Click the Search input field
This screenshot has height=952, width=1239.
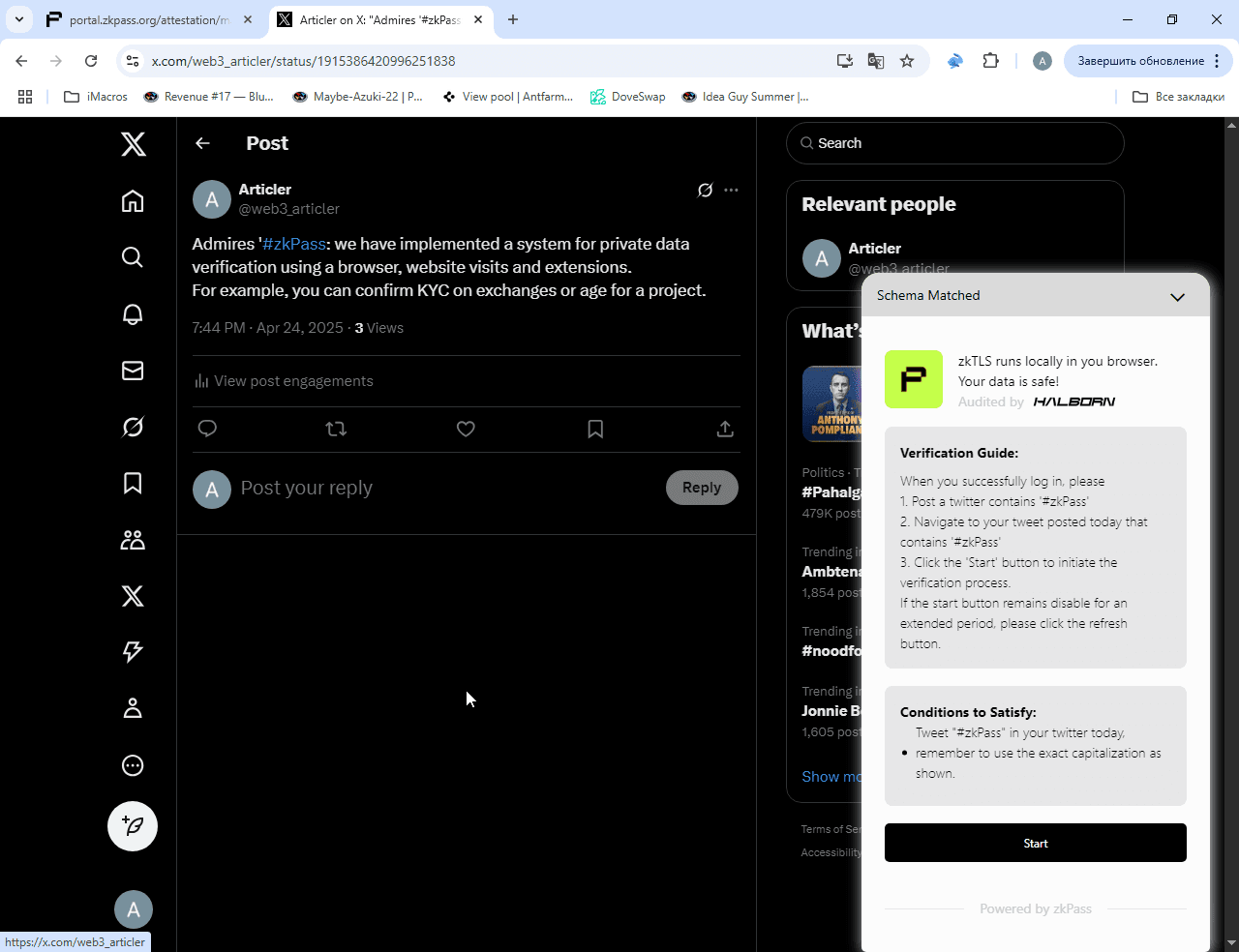955,143
